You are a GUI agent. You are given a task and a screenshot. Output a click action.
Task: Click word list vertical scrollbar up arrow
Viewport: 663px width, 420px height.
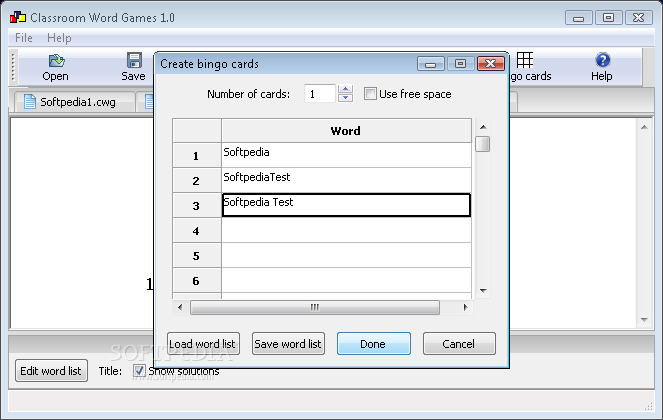[483, 127]
